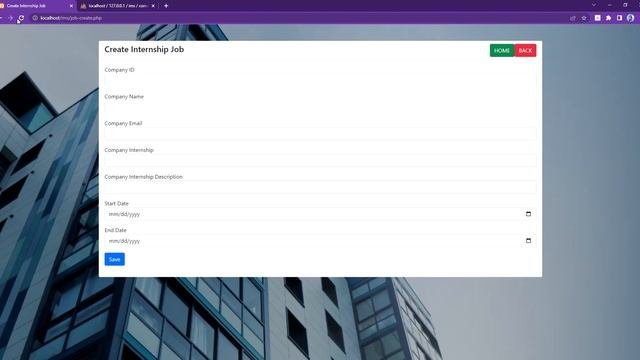Reload the page with the refresh icon

coord(21,18)
